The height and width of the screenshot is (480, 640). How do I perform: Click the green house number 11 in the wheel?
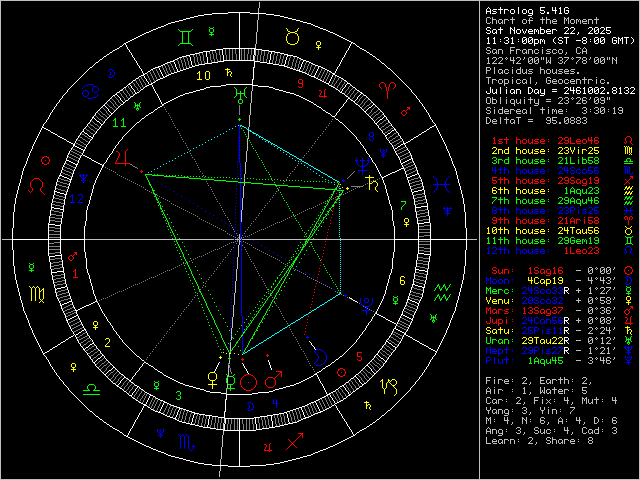[119, 123]
